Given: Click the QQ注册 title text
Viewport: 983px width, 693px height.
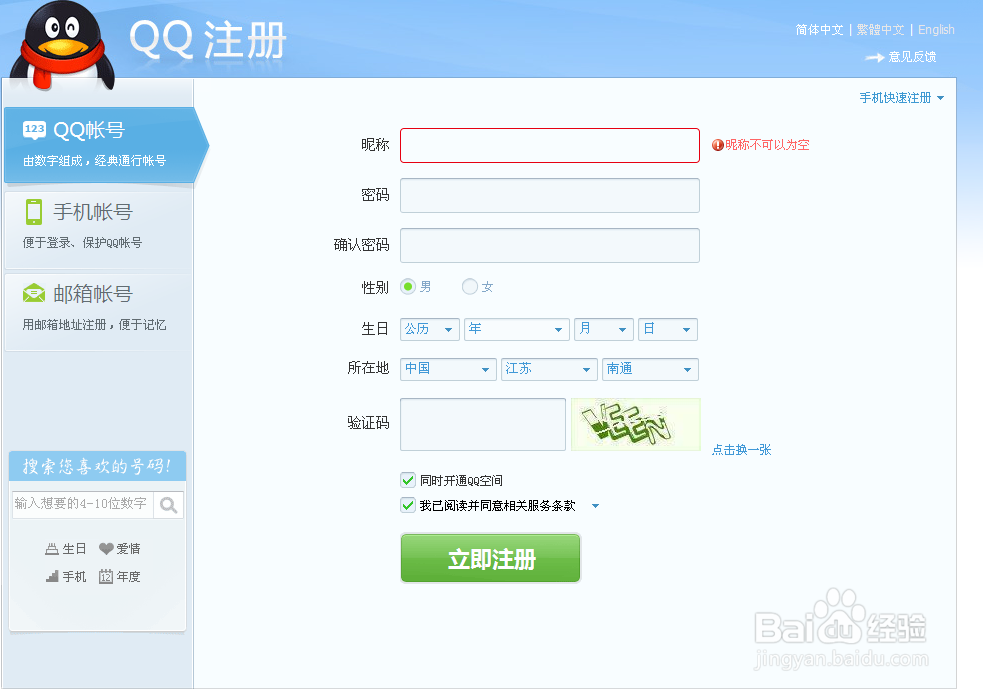Looking at the screenshot, I should click(208, 40).
